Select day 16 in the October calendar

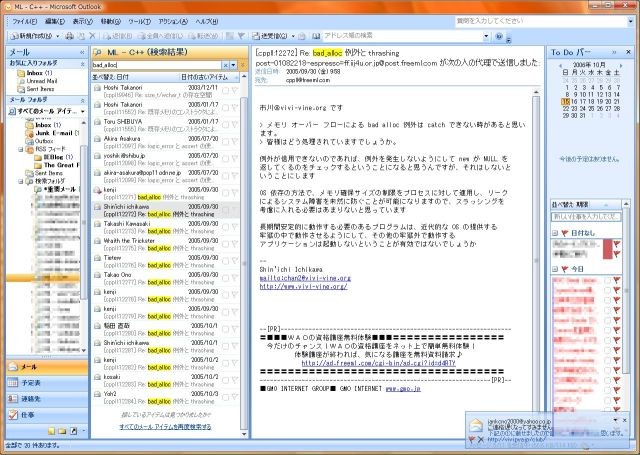point(574,102)
